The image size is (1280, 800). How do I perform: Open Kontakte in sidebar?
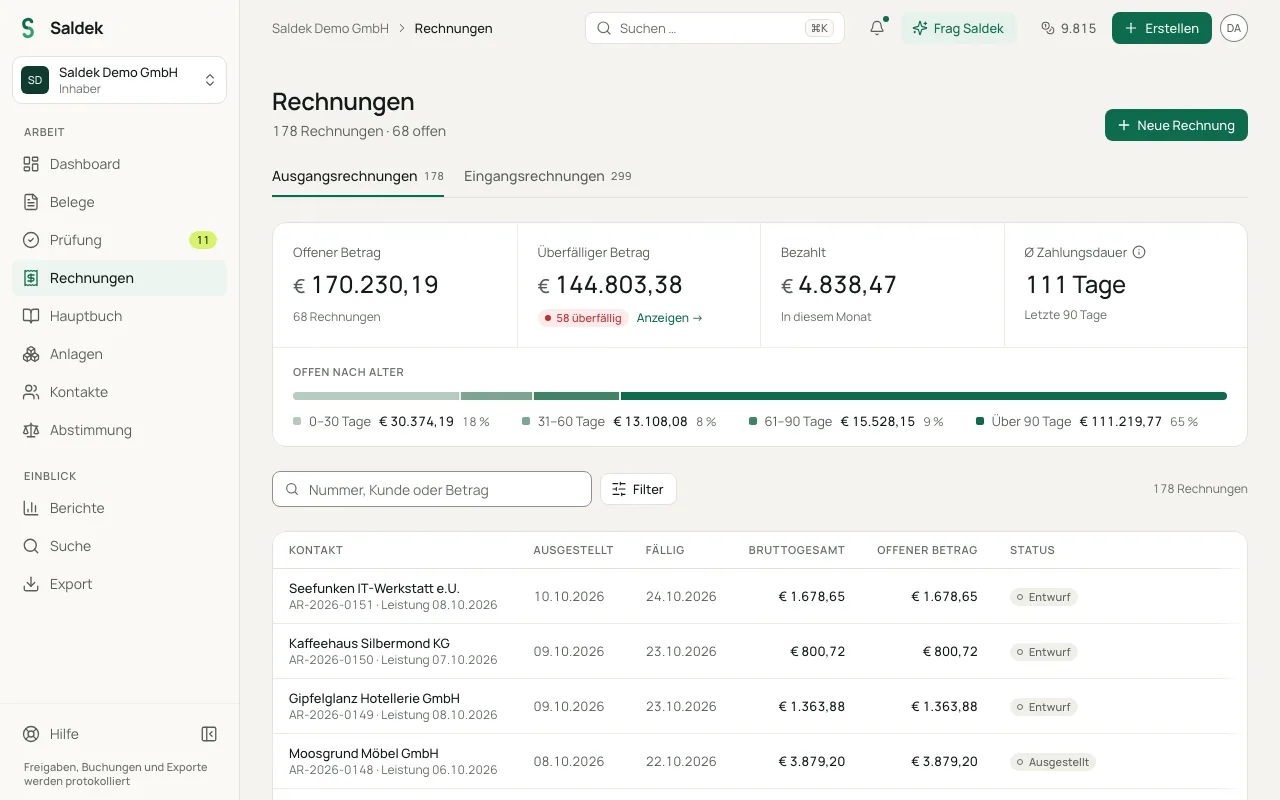tap(119, 392)
